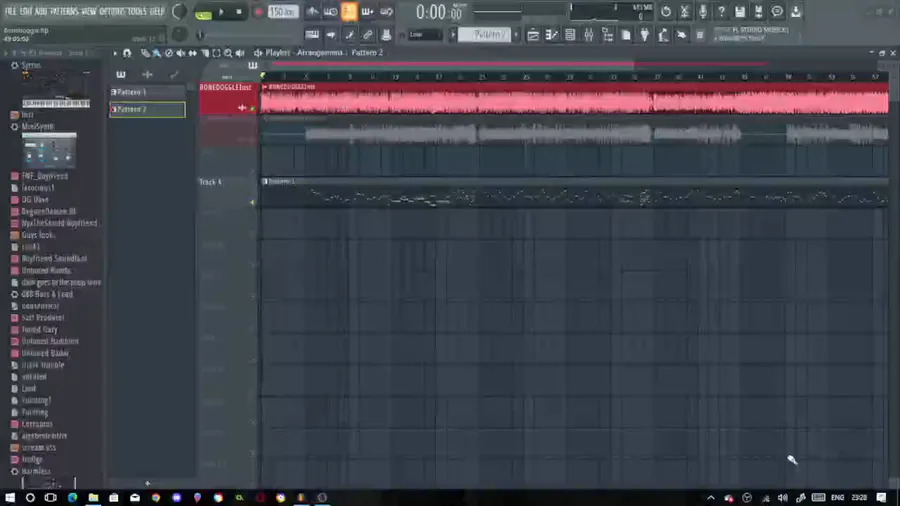900x506 pixels.
Task: Select the Pattern 1 clip on Track 4
Action: pyautogui.click(x=574, y=193)
